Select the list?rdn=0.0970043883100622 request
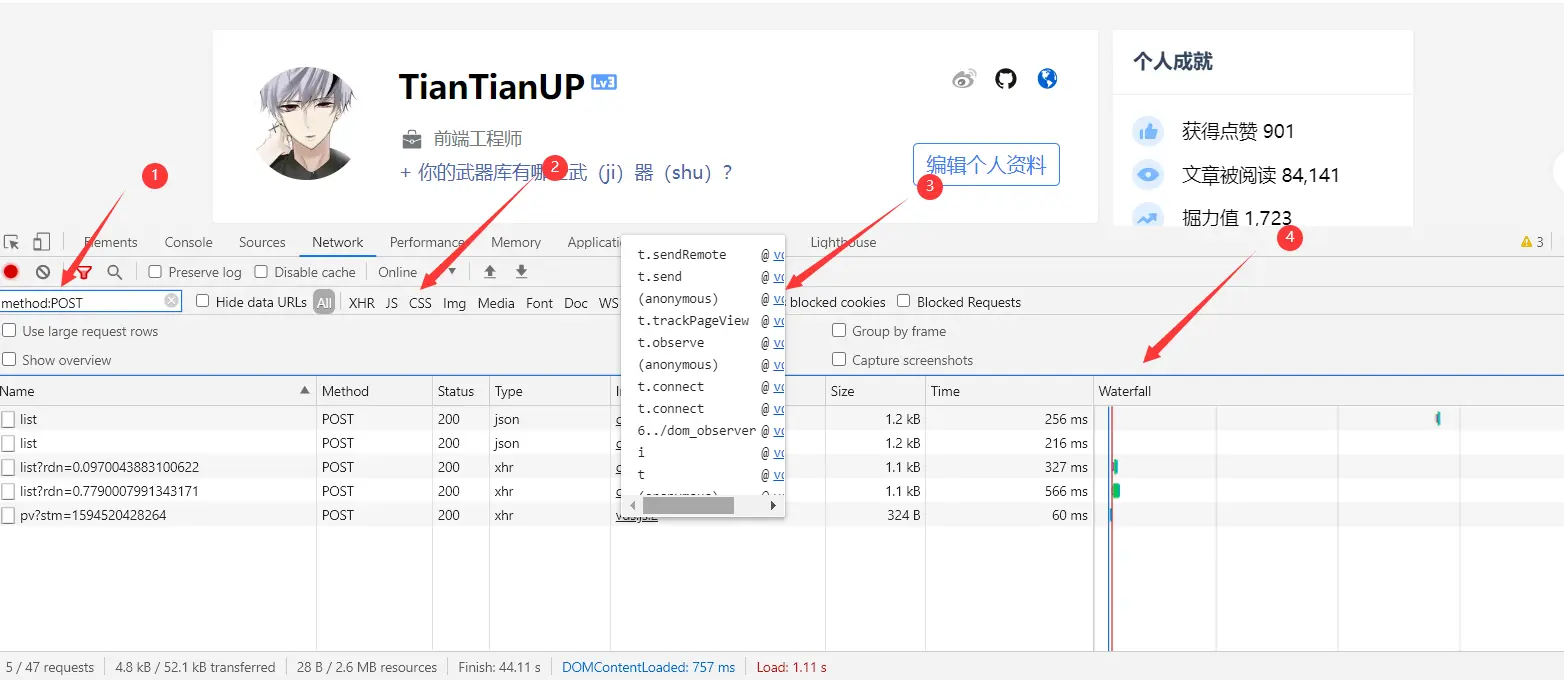The image size is (1564, 680). click(109, 467)
